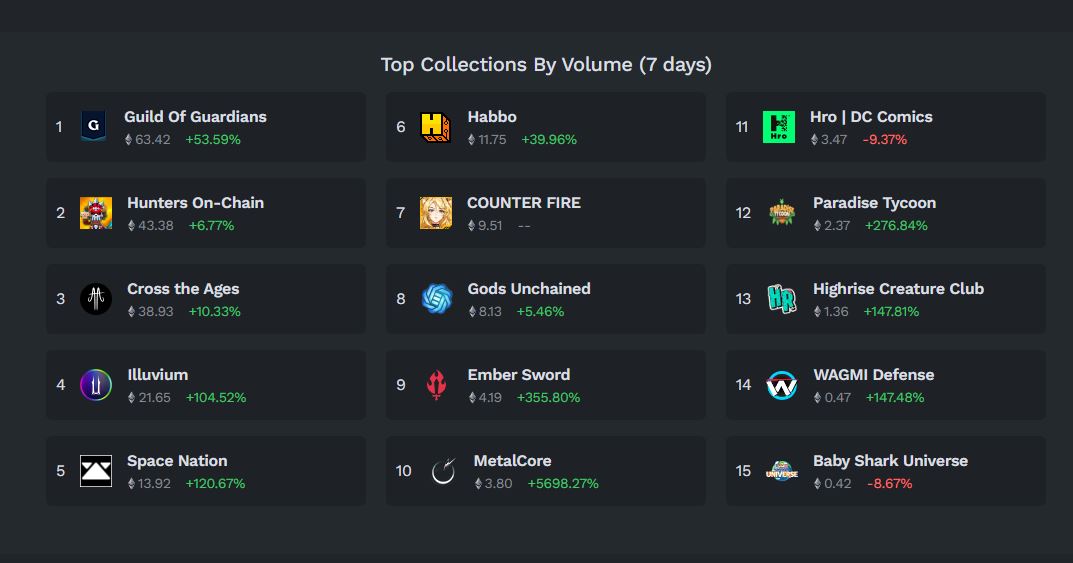Open the COUNTER FIRE collection title
Screen dimensions: 1073x563
tap(523, 203)
